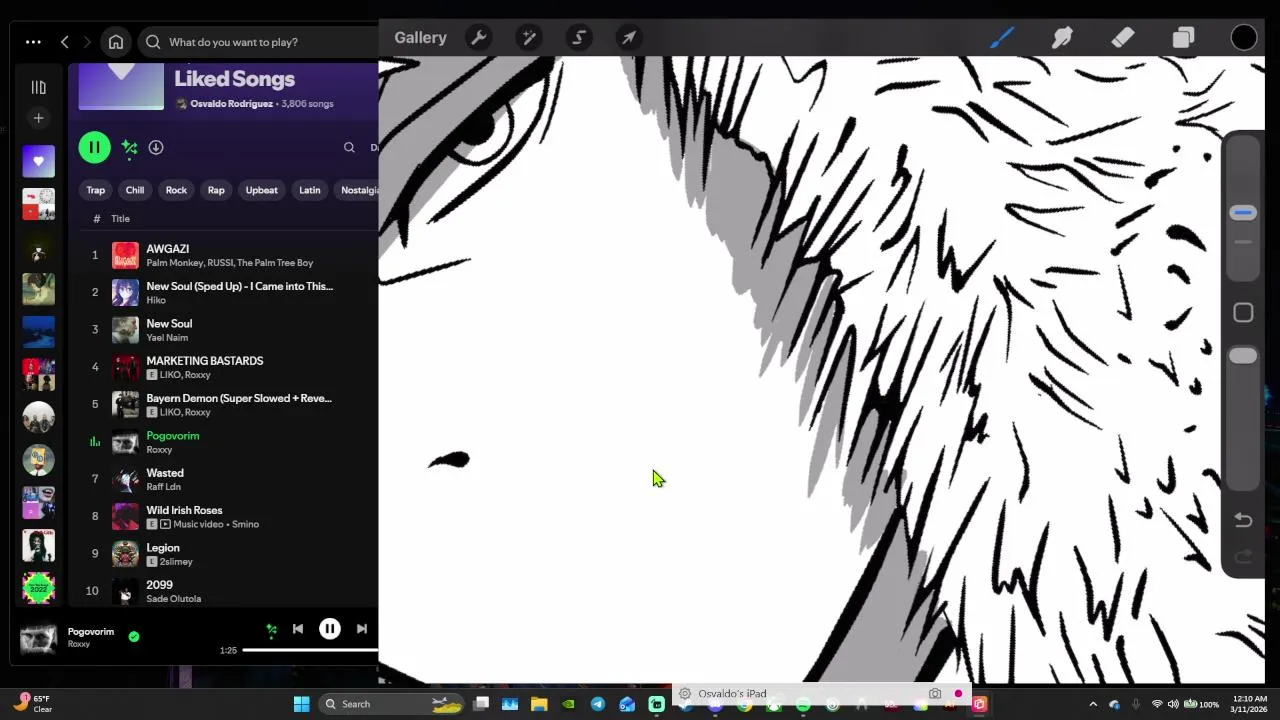Click the Windows taskbar Search box
This screenshot has width=1280, height=720.
[x=391, y=704]
